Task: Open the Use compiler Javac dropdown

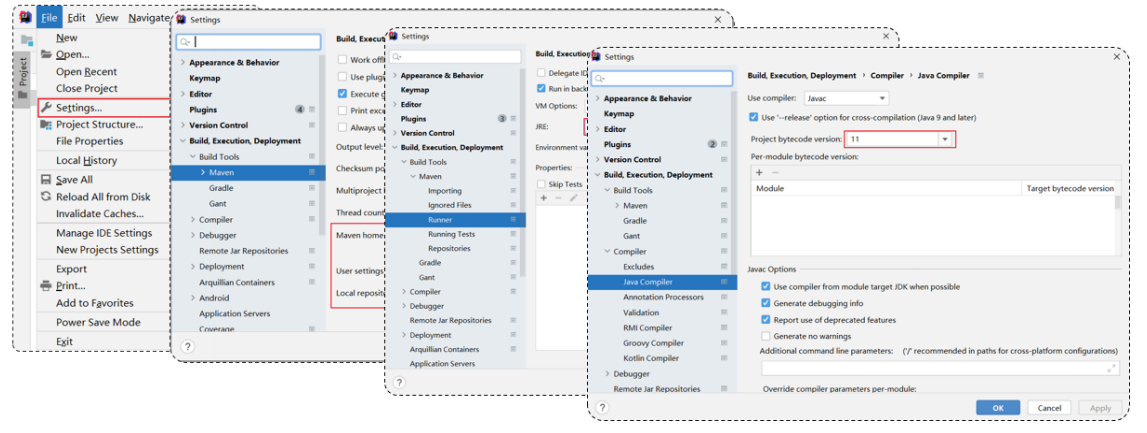Action: pyautogui.click(x=846, y=97)
